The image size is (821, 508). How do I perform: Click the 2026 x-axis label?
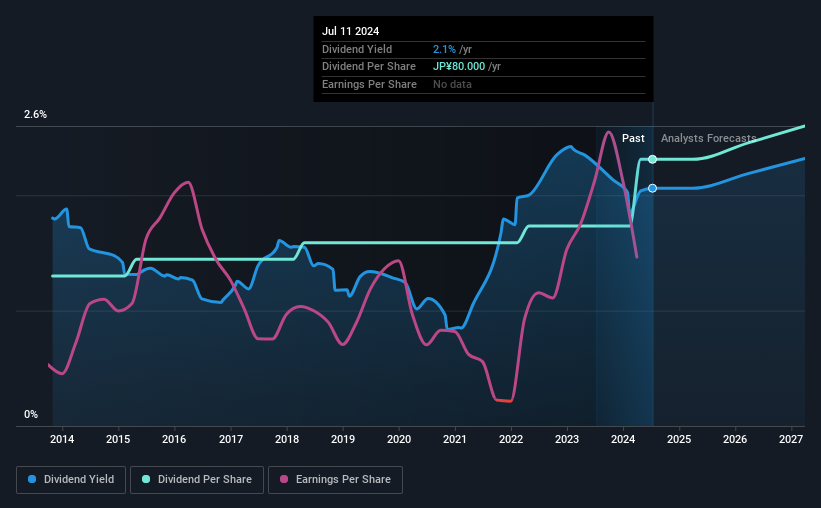point(735,439)
